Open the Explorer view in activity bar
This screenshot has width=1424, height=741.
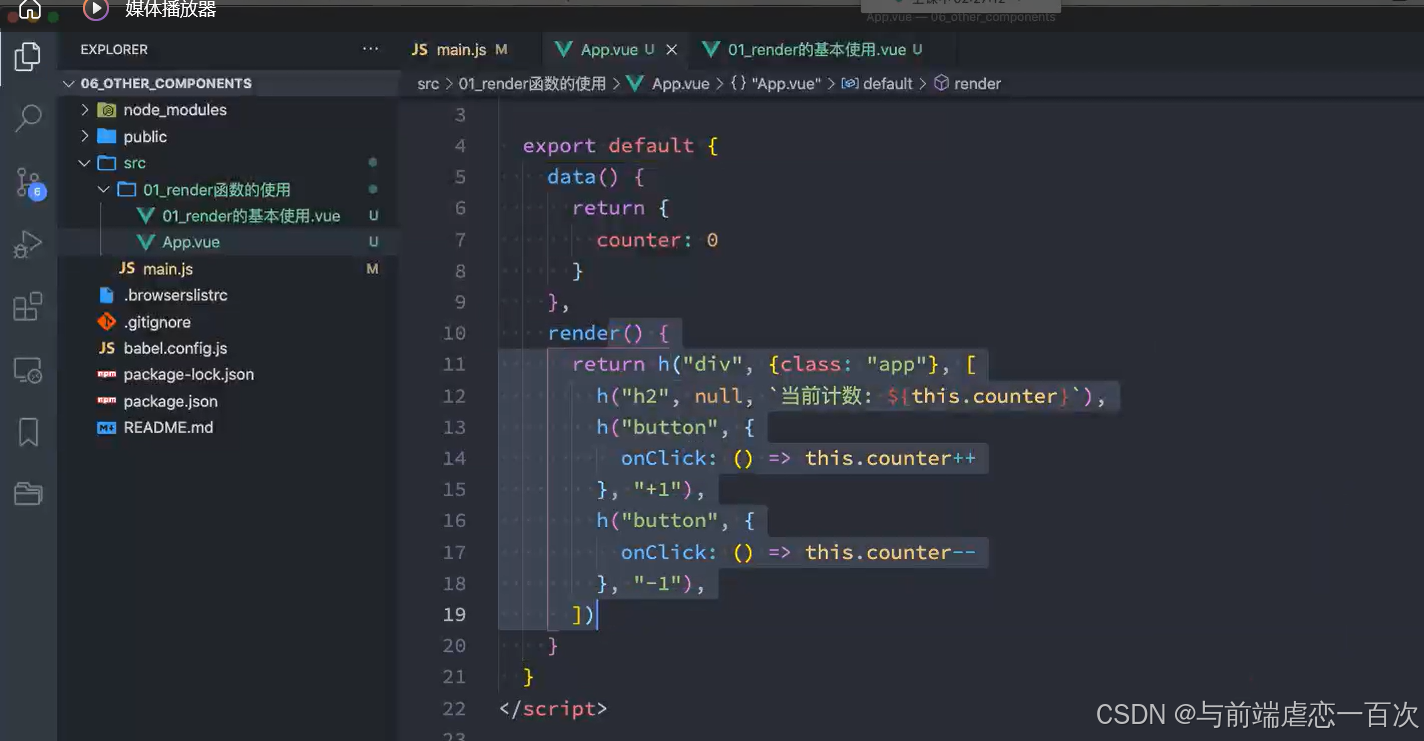pyautogui.click(x=28, y=57)
